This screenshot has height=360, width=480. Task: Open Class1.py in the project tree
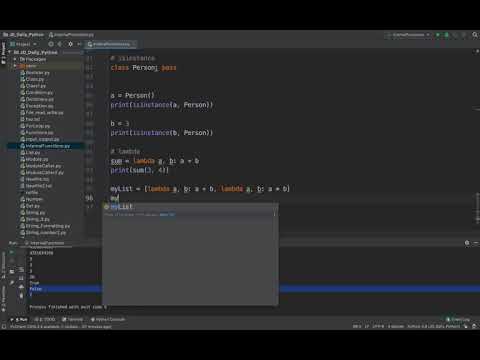point(33,86)
